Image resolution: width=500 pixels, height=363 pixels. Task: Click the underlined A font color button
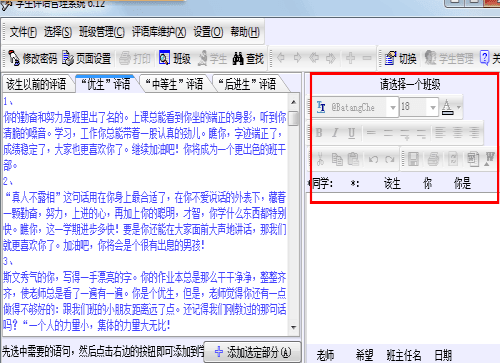click(447, 107)
